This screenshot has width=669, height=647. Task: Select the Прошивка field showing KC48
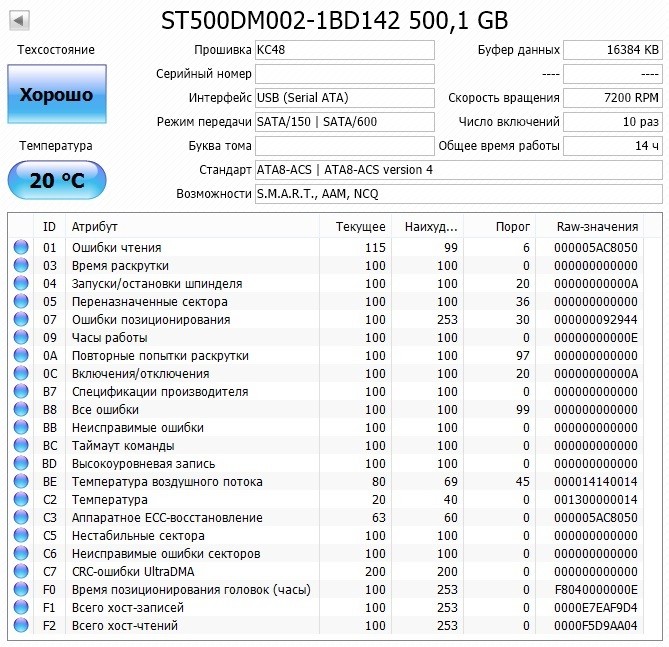(x=345, y=50)
